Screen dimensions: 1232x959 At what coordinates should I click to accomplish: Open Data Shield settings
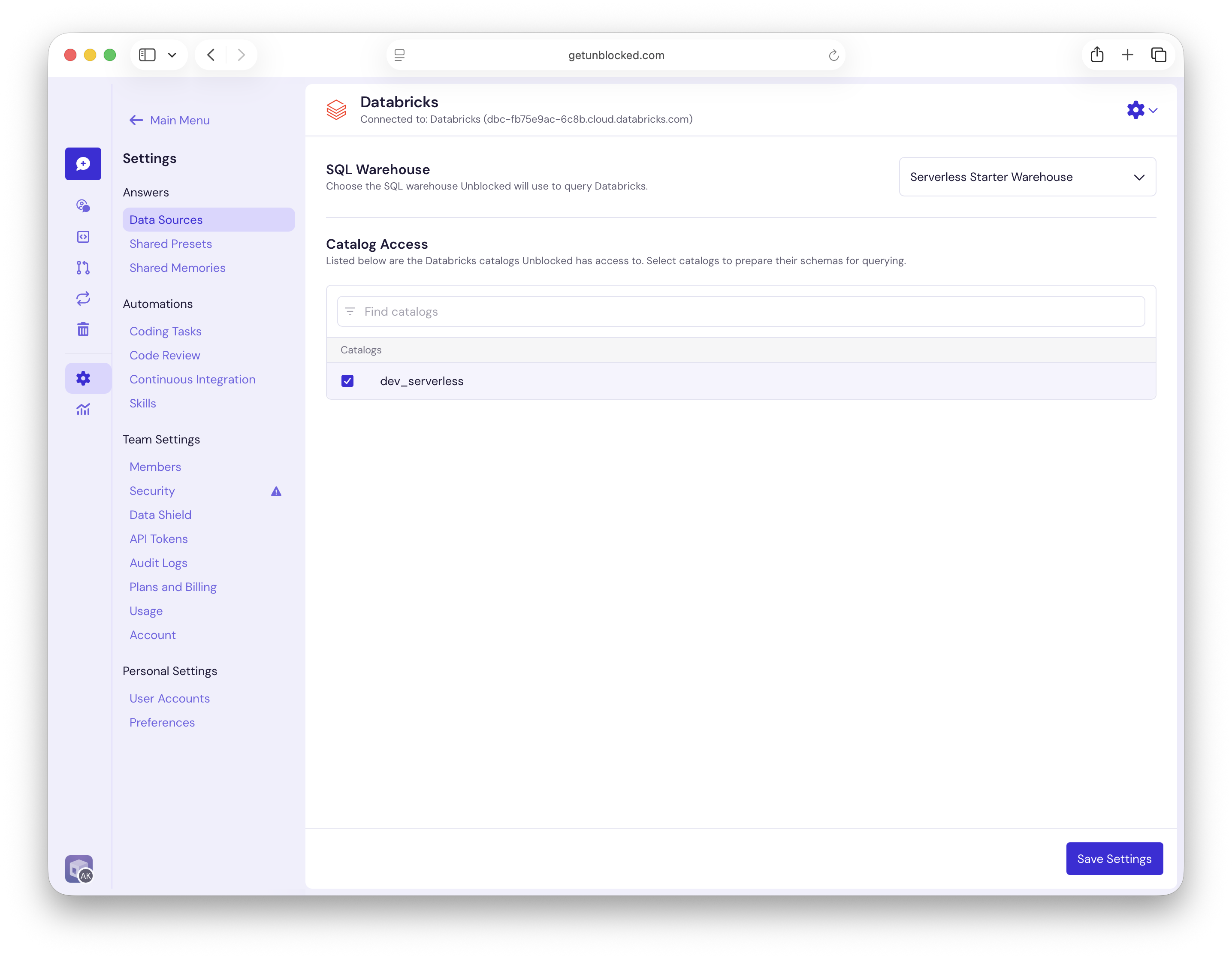tap(160, 515)
